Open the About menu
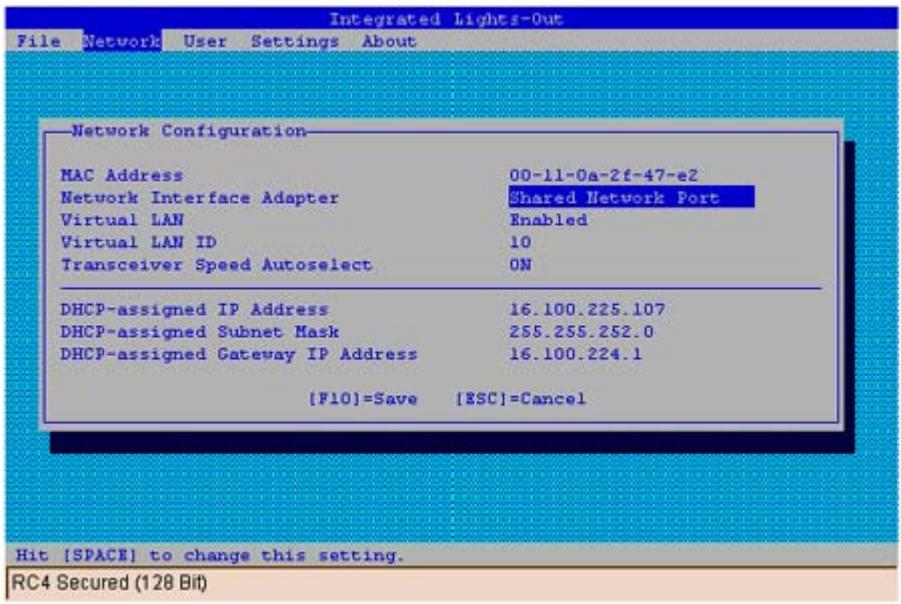Image resolution: width=901 pixels, height=604 pixels. coord(389,41)
